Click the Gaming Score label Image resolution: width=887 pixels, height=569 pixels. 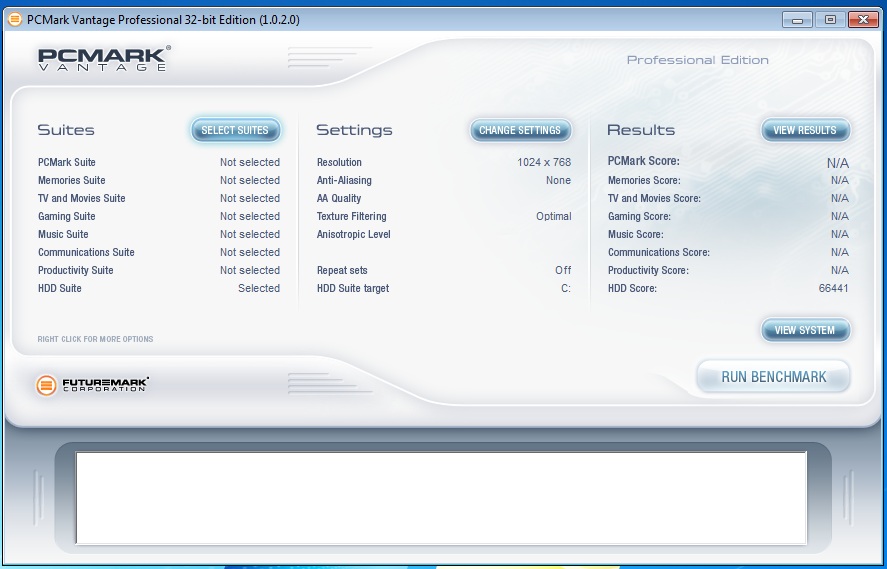coord(639,217)
